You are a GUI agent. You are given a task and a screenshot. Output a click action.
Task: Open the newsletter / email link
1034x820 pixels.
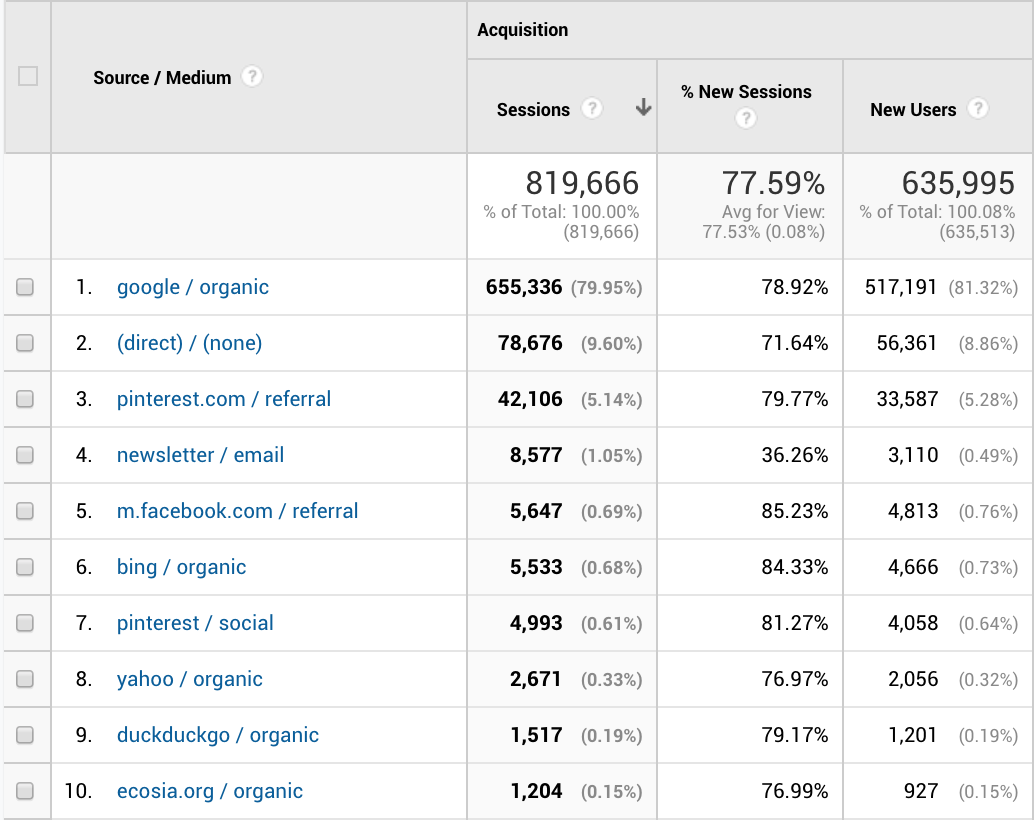[200, 455]
